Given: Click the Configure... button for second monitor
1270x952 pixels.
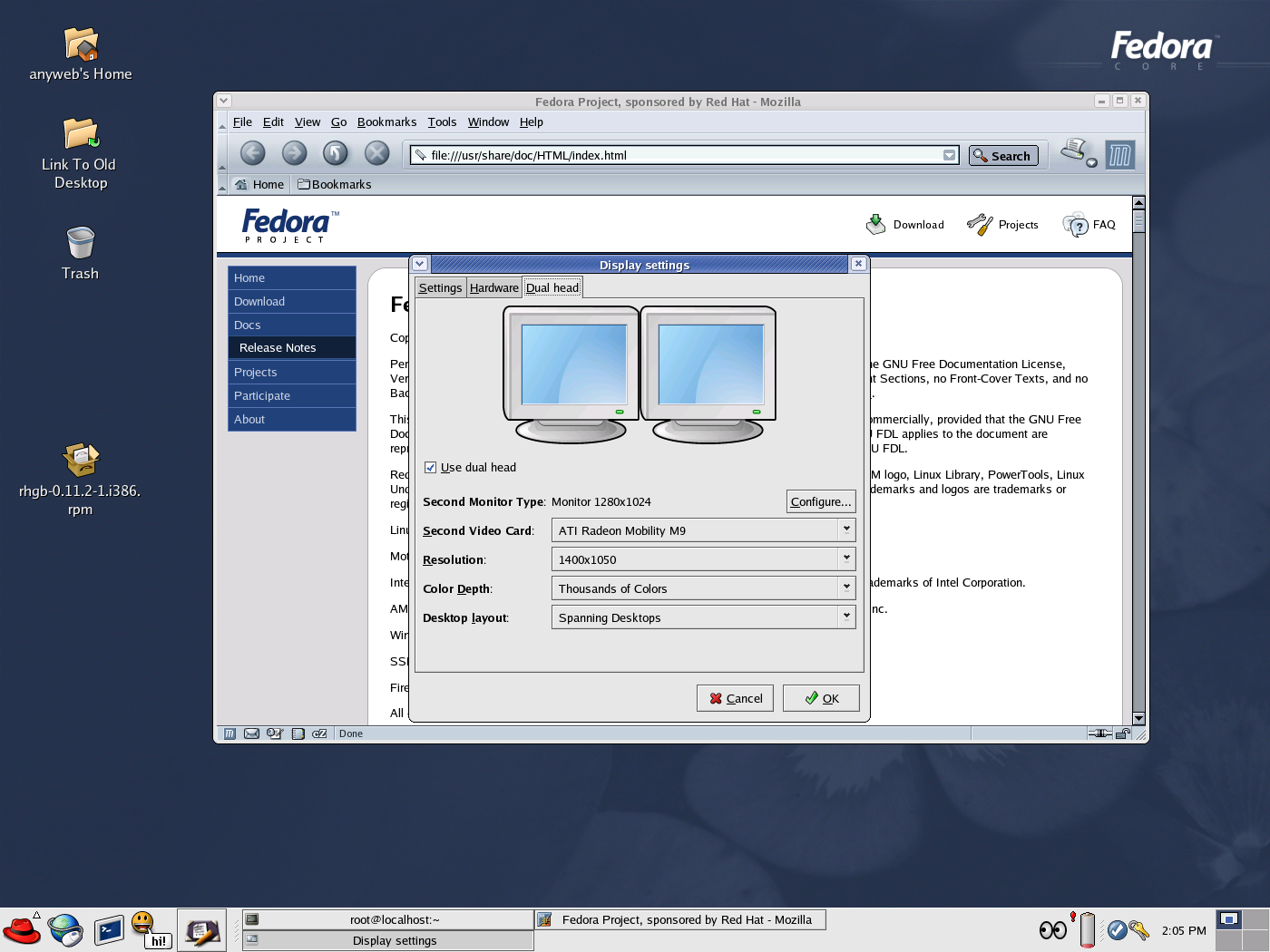Looking at the screenshot, I should 821,501.
